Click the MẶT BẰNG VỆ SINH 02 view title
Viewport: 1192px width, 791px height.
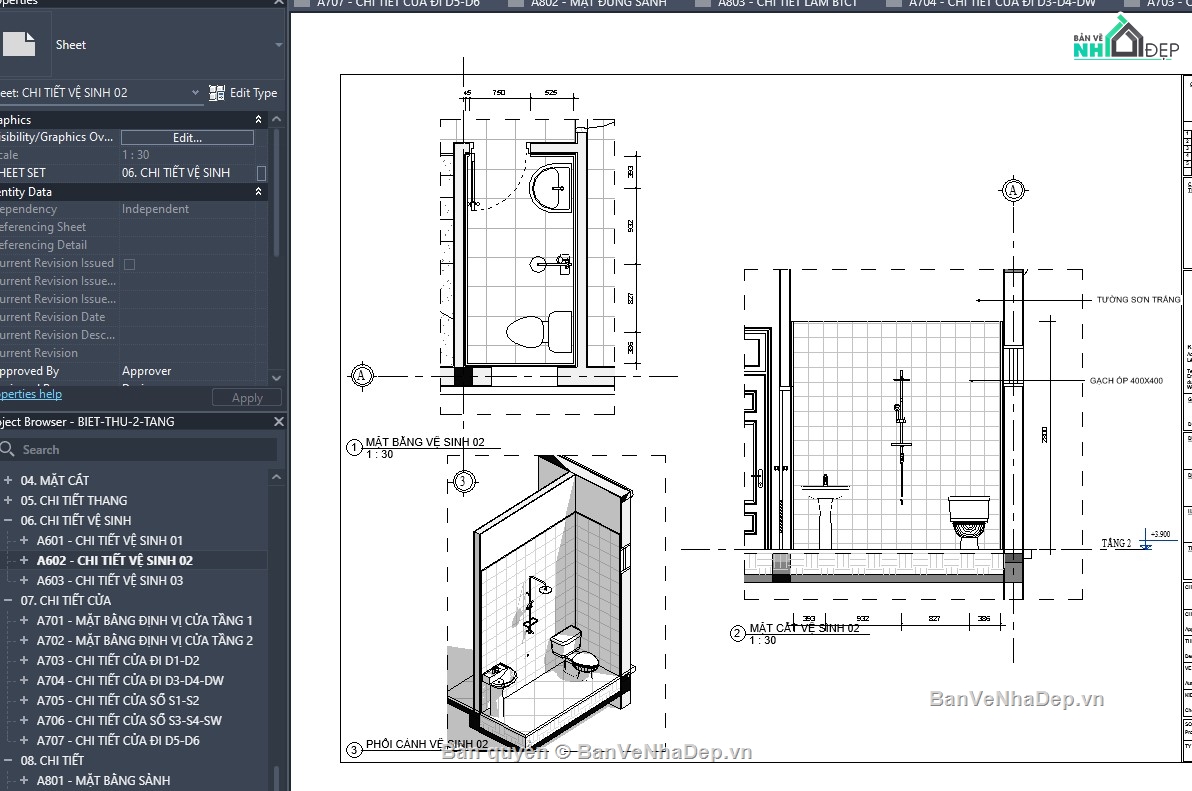425,441
